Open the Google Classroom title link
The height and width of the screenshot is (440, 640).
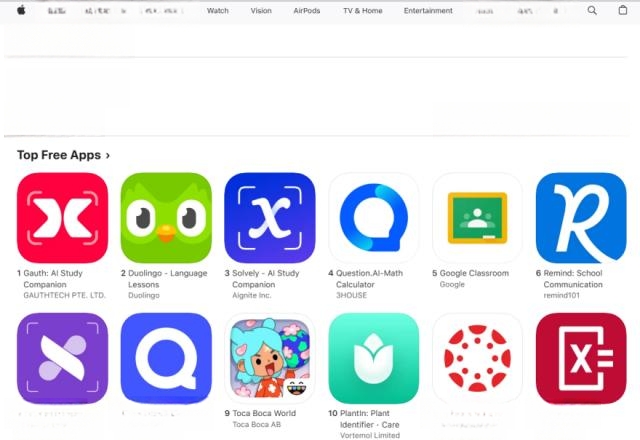(474, 273)
